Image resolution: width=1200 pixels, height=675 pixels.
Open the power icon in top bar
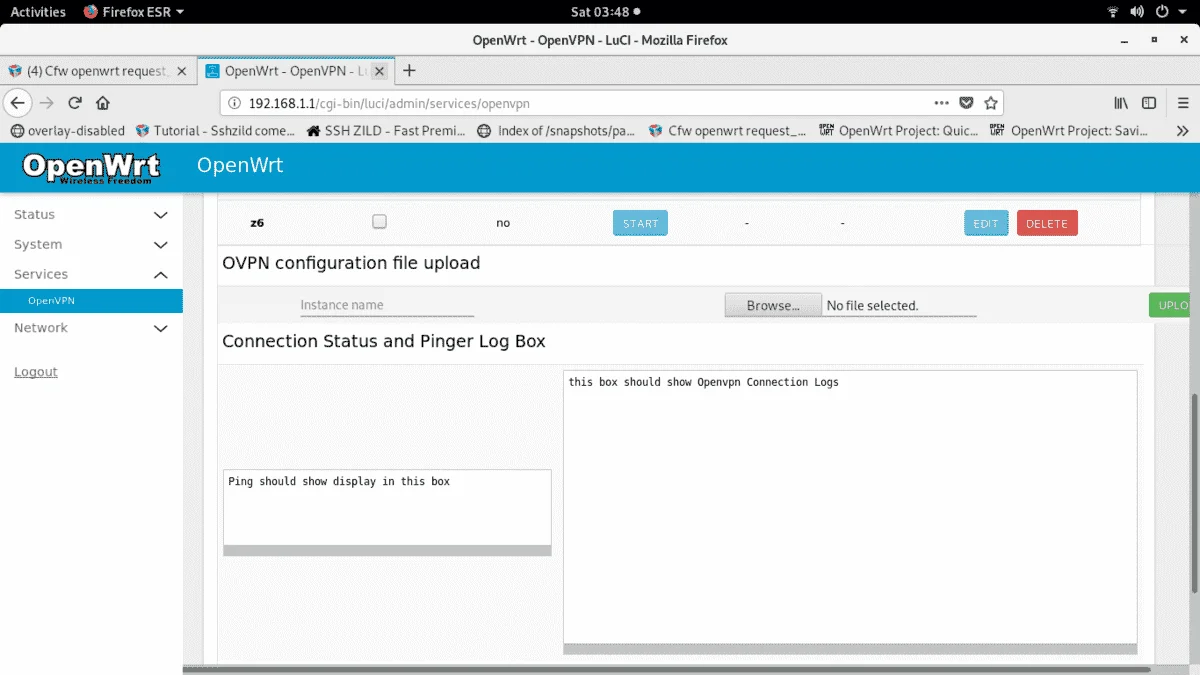[1163, 12]
